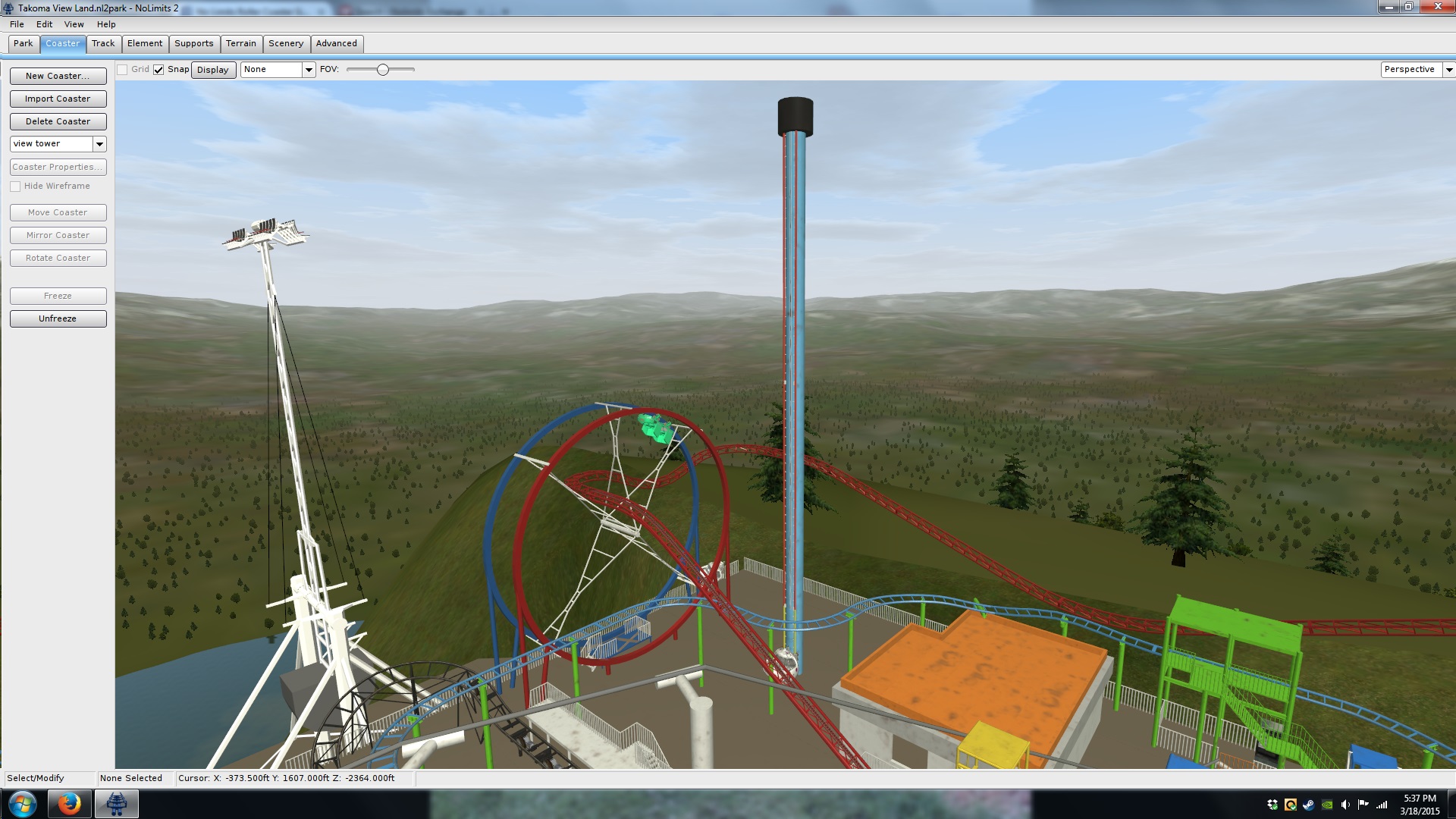
Task: Expand the 'view tower' coaster dropdown
Action: pyautogui.click(x=99, y=144)
